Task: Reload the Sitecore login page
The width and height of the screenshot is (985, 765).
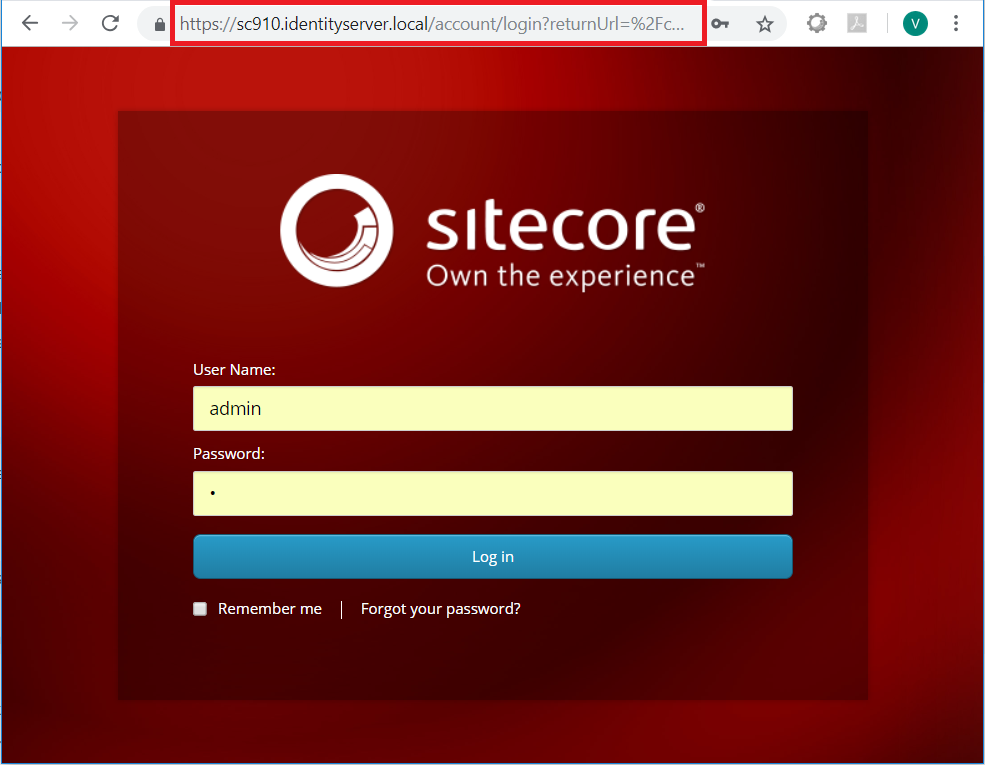Action: [110, 22]
